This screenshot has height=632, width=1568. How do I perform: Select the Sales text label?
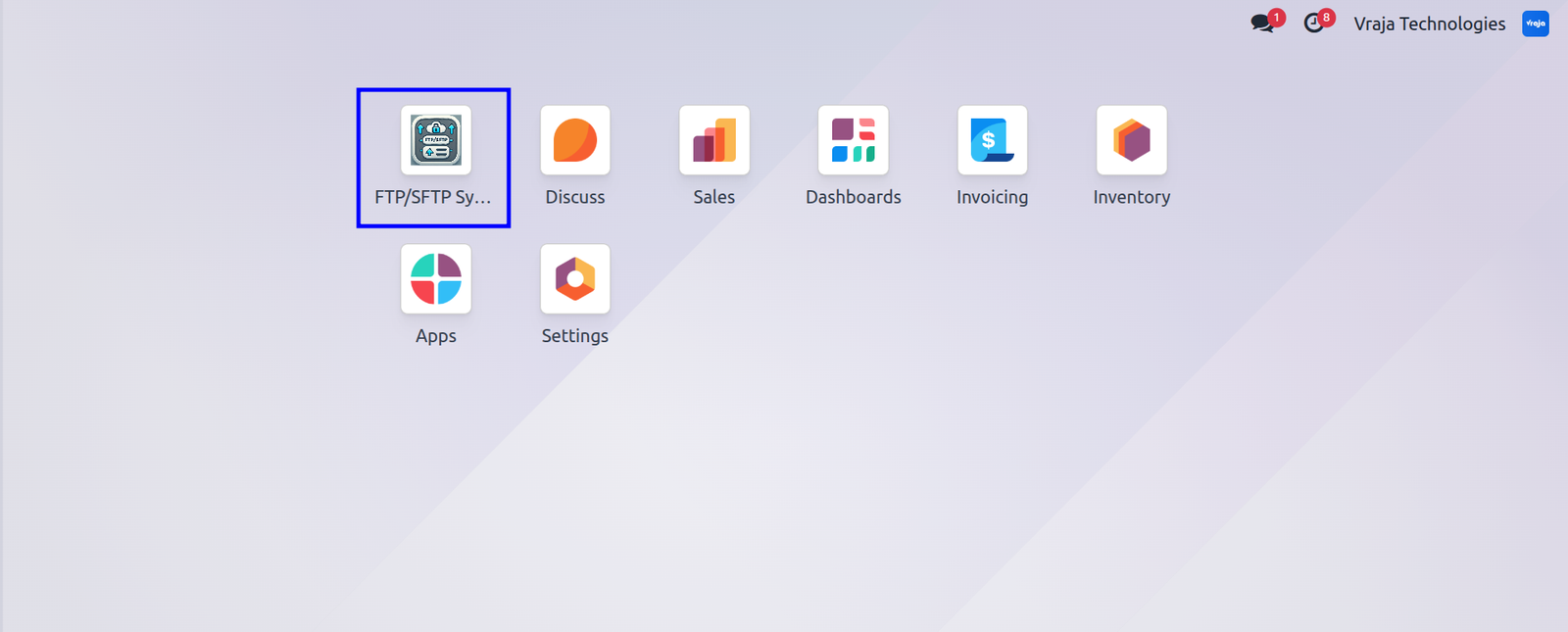click(x=714, y=197)
